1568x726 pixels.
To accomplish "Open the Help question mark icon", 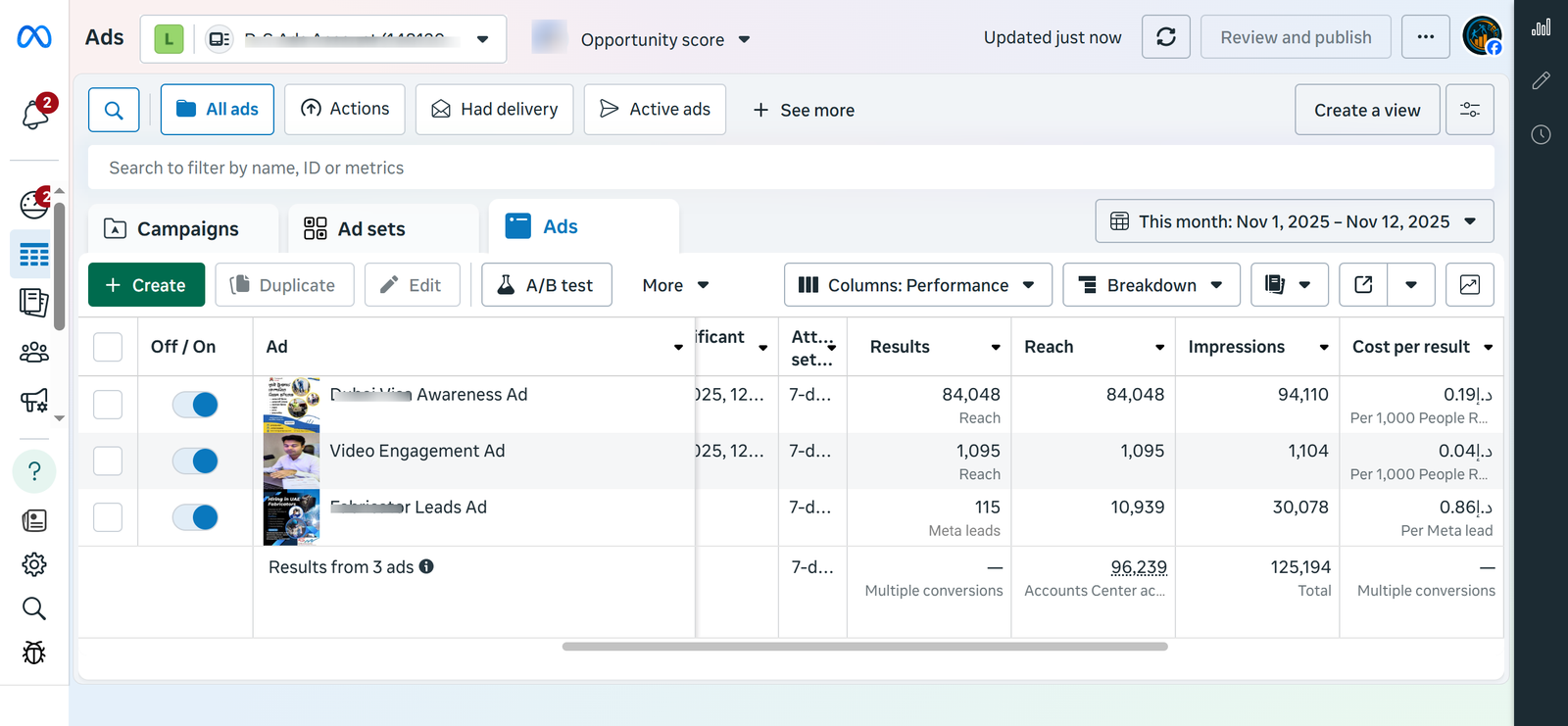I will pos(34,471).
